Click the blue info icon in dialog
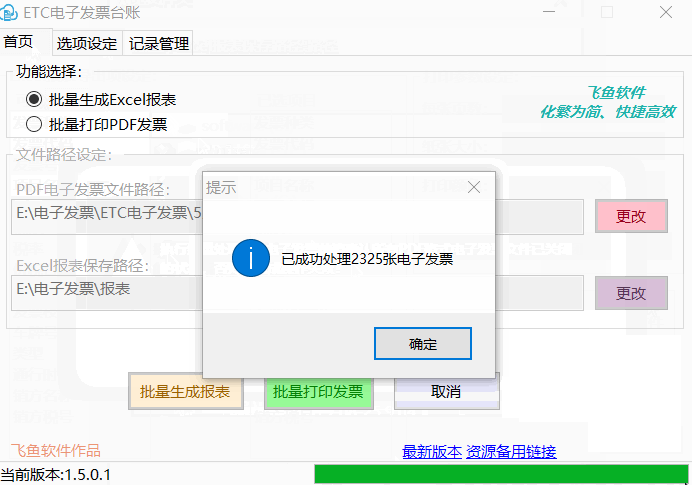The image size is (692, 485). (251, 258)
